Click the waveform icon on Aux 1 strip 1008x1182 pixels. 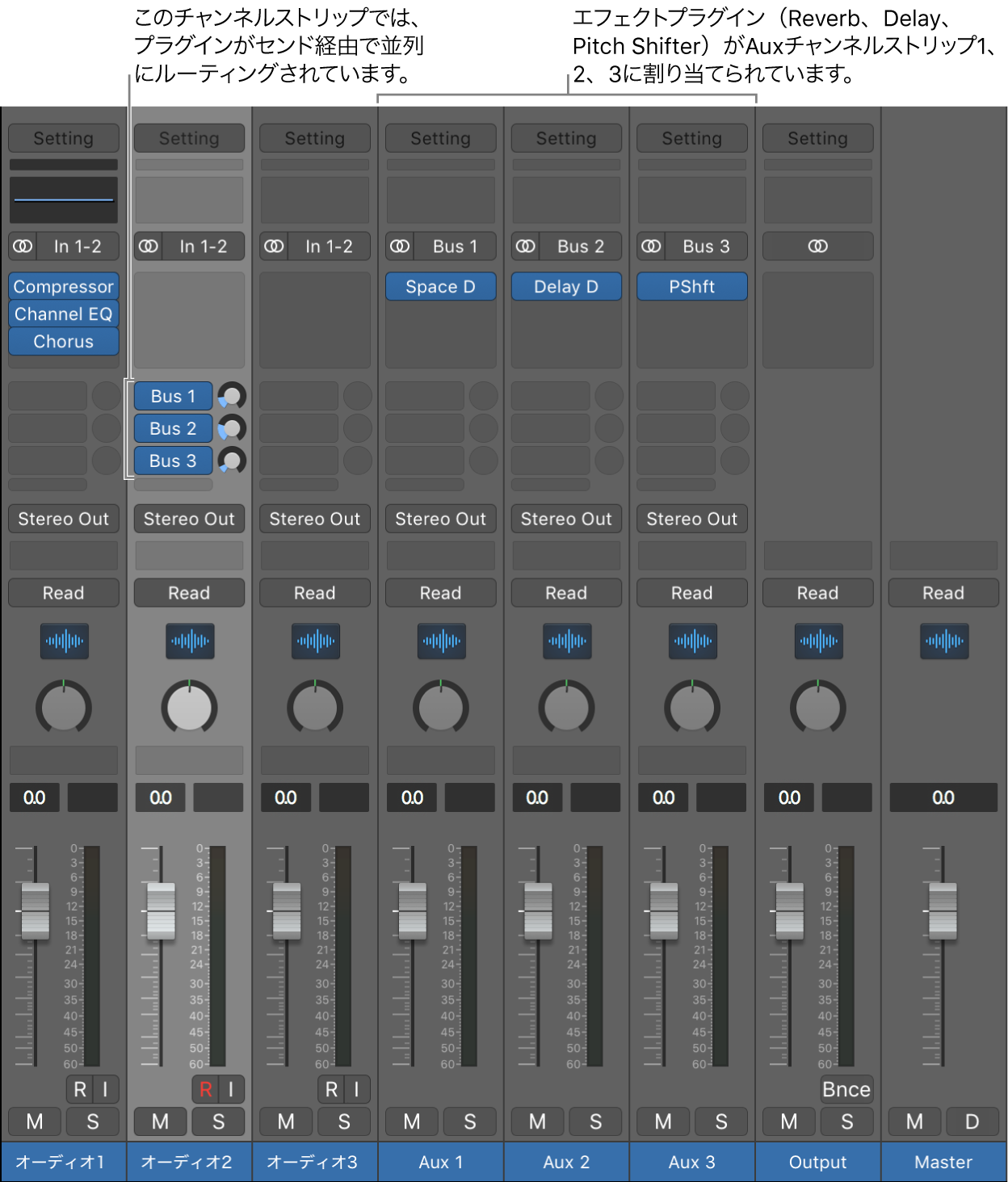click(x=441, y=641)
